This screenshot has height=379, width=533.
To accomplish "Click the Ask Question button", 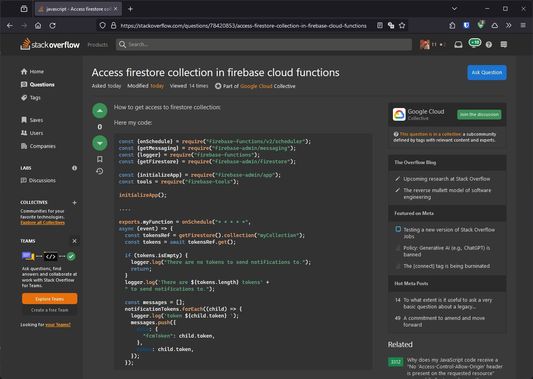I will [487, 72].
